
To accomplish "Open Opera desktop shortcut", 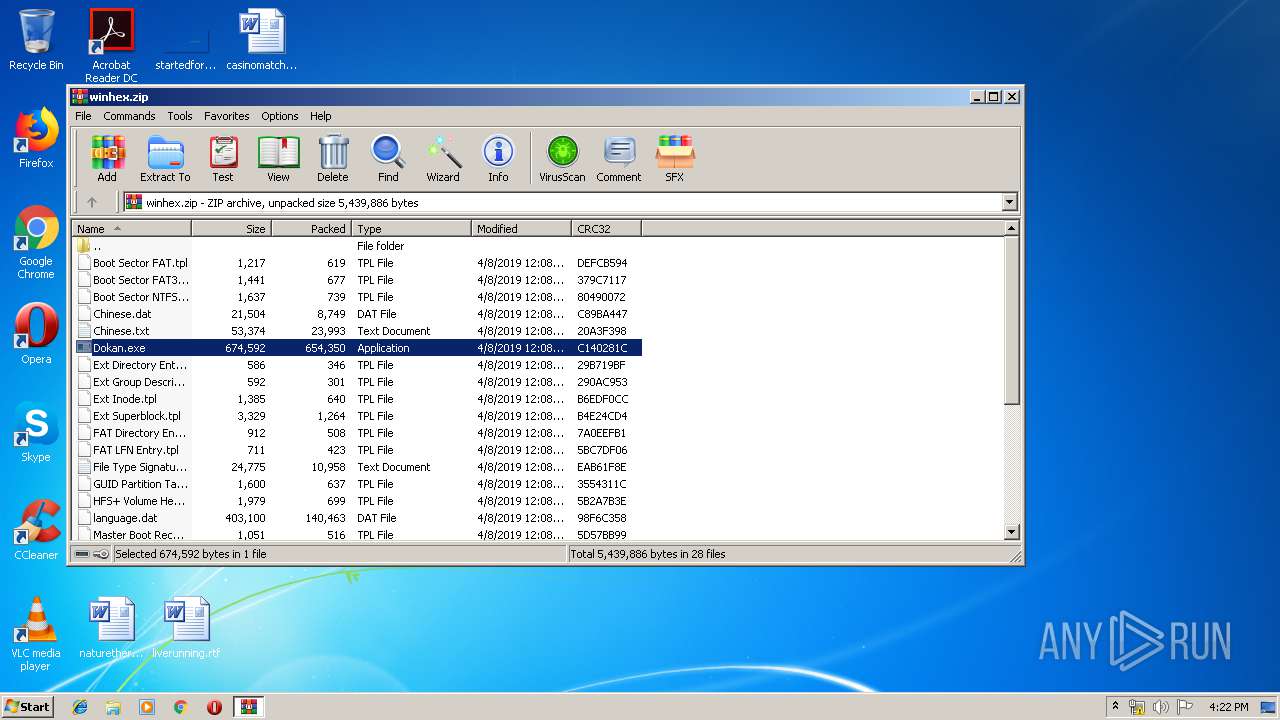I will click(x=36, y=334).
